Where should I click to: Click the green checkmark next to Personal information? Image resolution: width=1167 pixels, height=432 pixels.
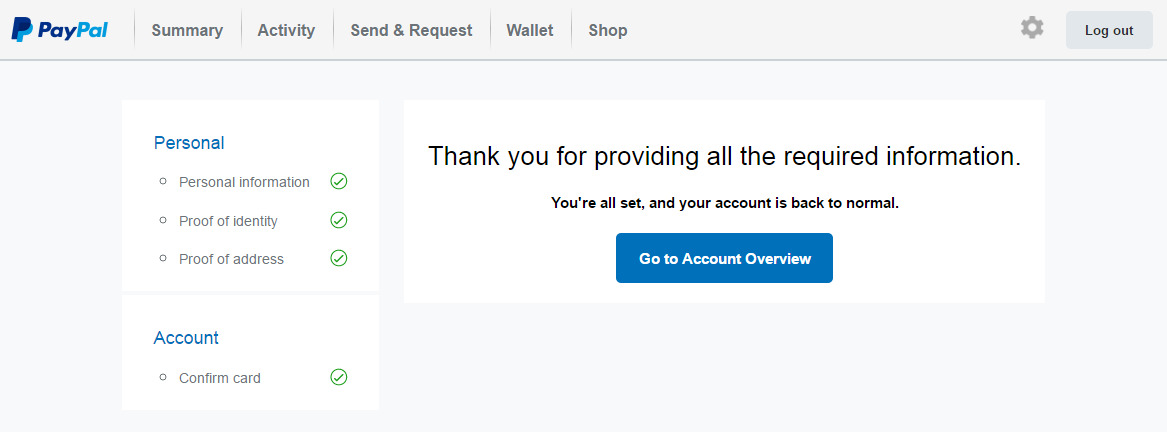point(339,181)
